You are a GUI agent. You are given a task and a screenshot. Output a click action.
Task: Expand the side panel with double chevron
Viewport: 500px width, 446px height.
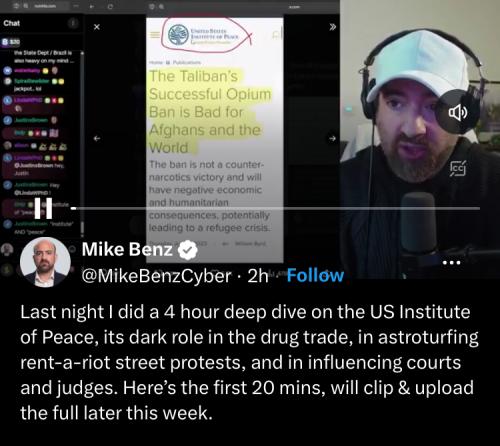(x=332, y=27)
